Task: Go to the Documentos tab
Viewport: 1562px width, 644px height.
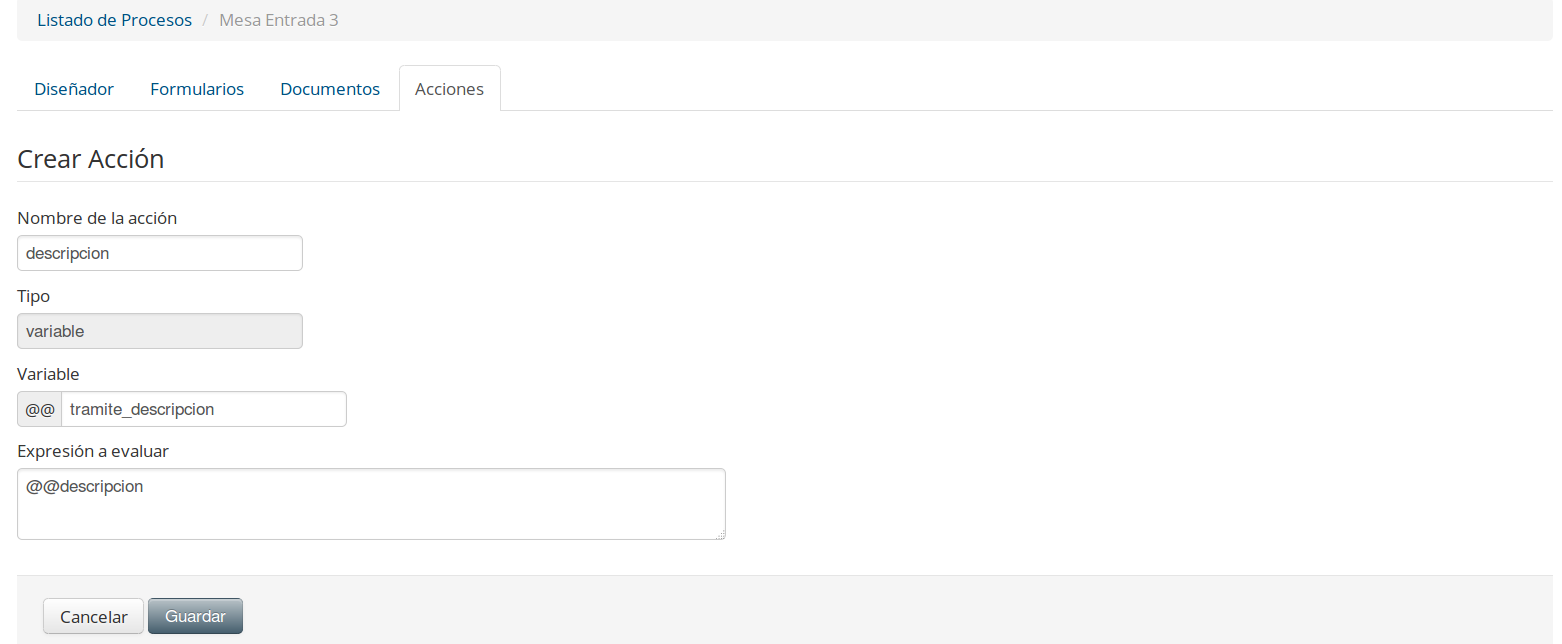Action: click(330, 89)
